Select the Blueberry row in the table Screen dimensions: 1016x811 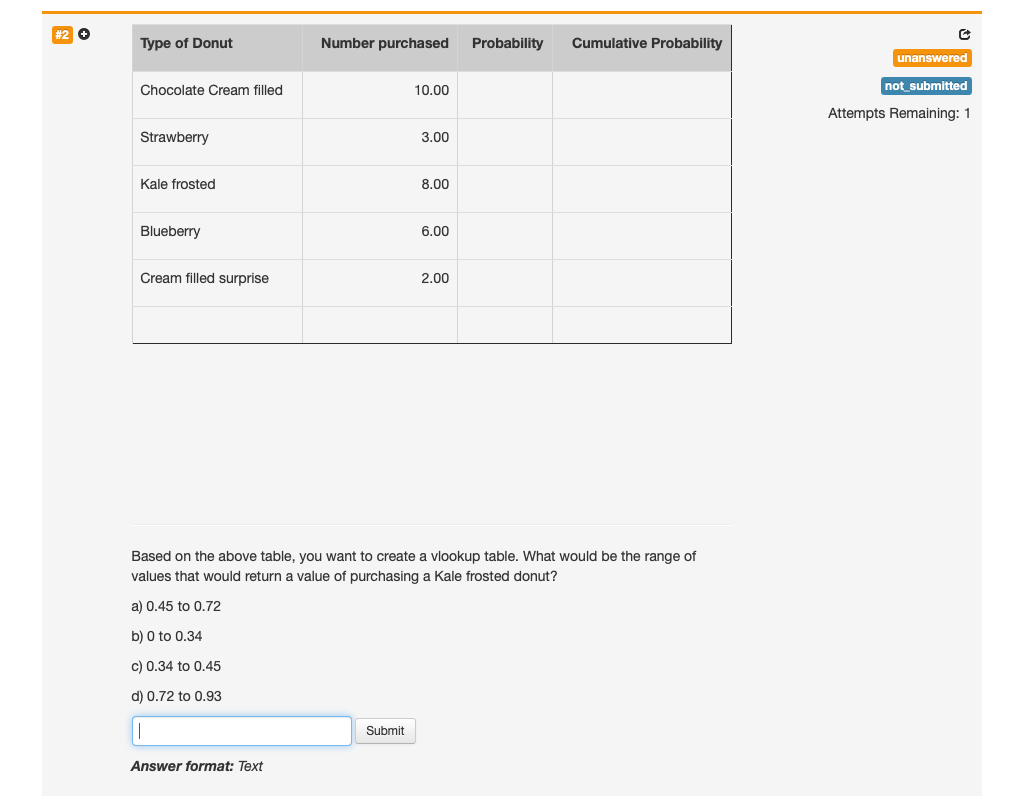click(x=170, y=231)
